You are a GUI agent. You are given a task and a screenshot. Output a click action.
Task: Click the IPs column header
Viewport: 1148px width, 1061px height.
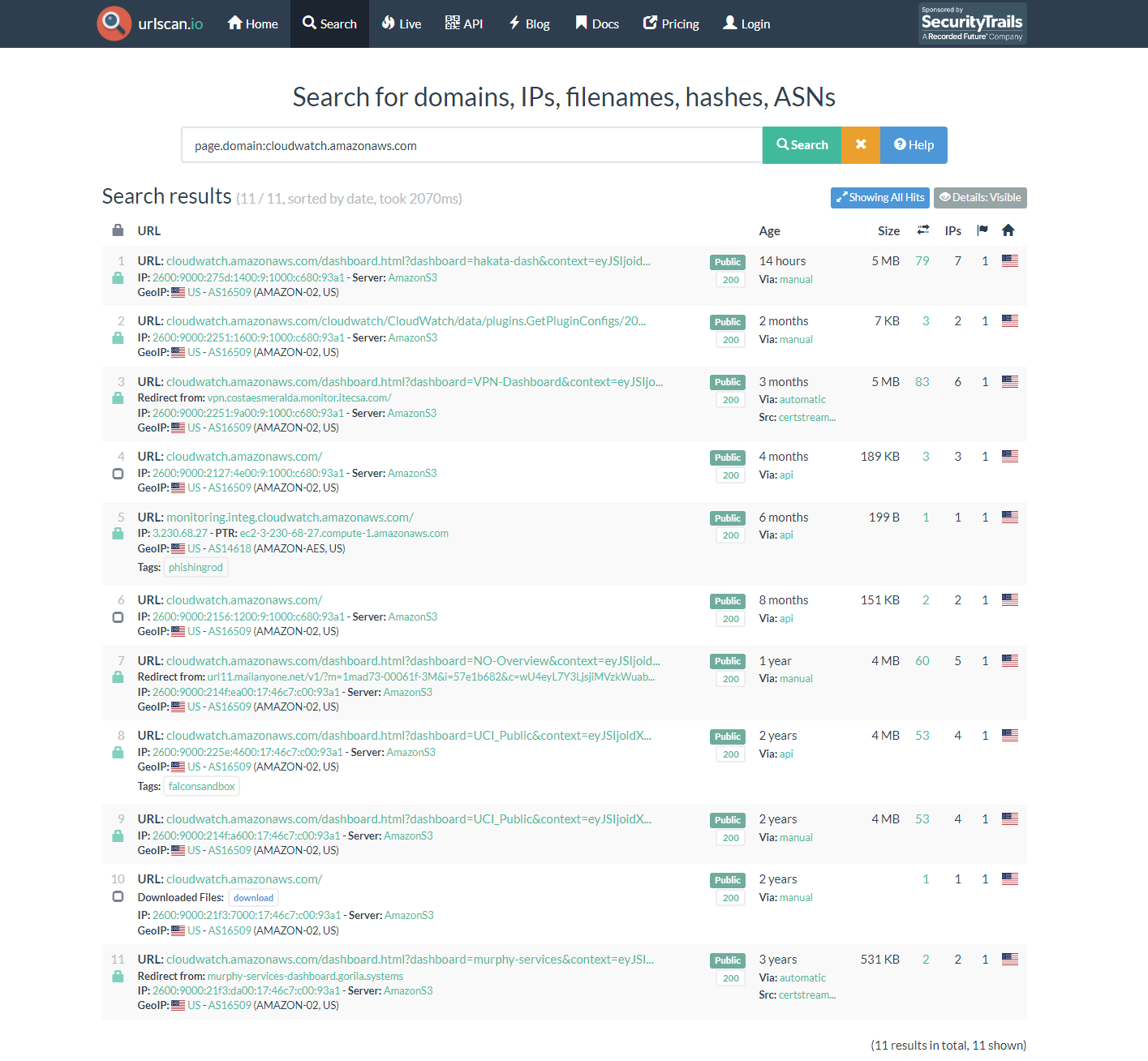pyautogui.click(x=953, y=231)
